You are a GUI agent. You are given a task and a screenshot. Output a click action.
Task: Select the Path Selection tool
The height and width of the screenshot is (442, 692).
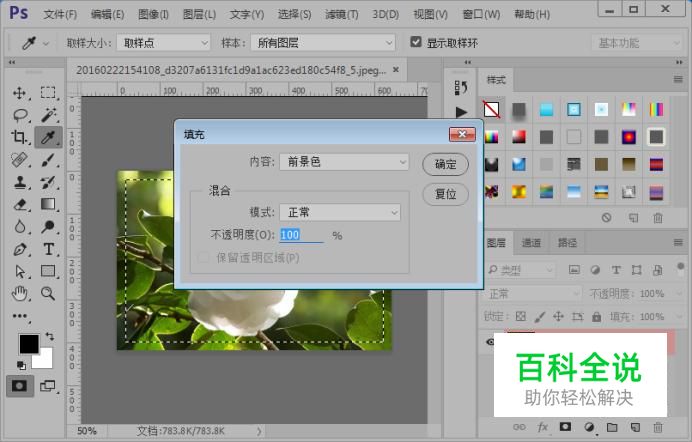click(x=20, y=271)
